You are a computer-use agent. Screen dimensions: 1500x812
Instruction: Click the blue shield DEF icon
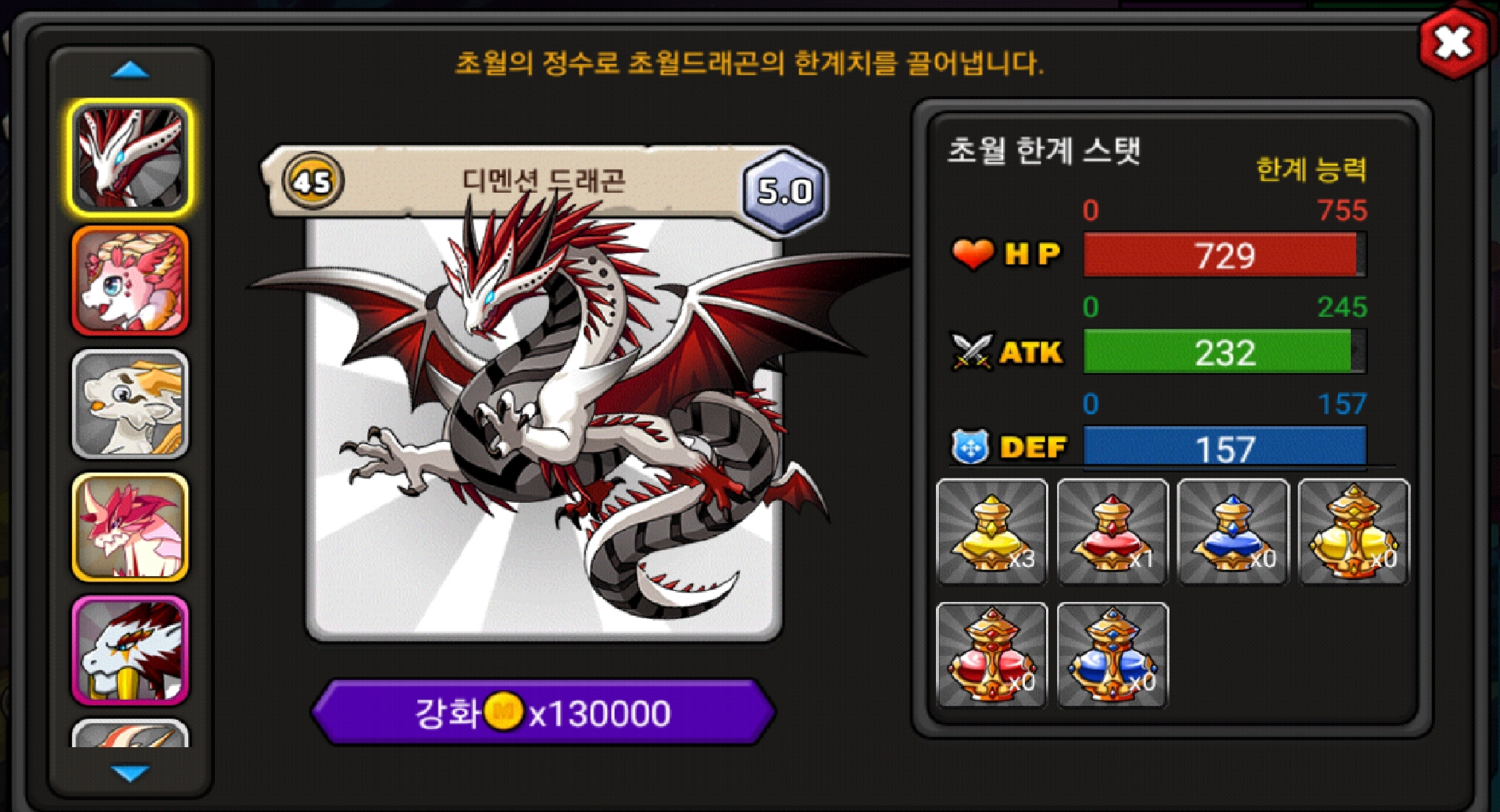[x=970, y=447]
